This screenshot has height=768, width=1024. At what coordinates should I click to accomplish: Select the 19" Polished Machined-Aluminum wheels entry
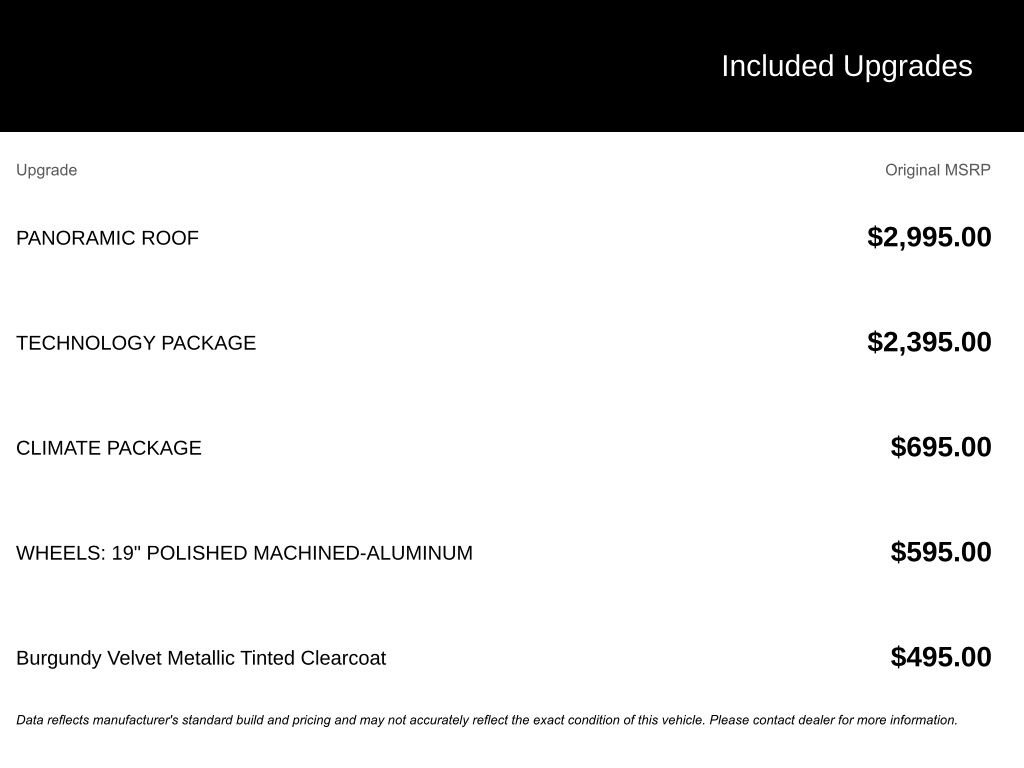coord(244,553)
